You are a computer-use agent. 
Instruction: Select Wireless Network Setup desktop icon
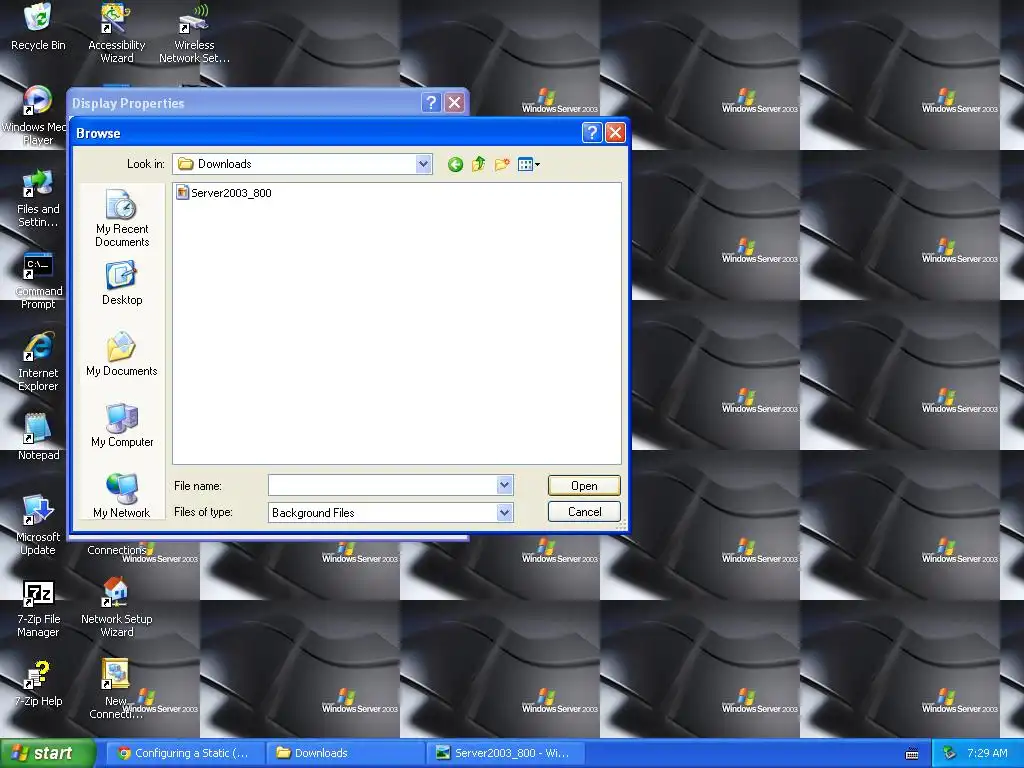(x=194, y=34)
